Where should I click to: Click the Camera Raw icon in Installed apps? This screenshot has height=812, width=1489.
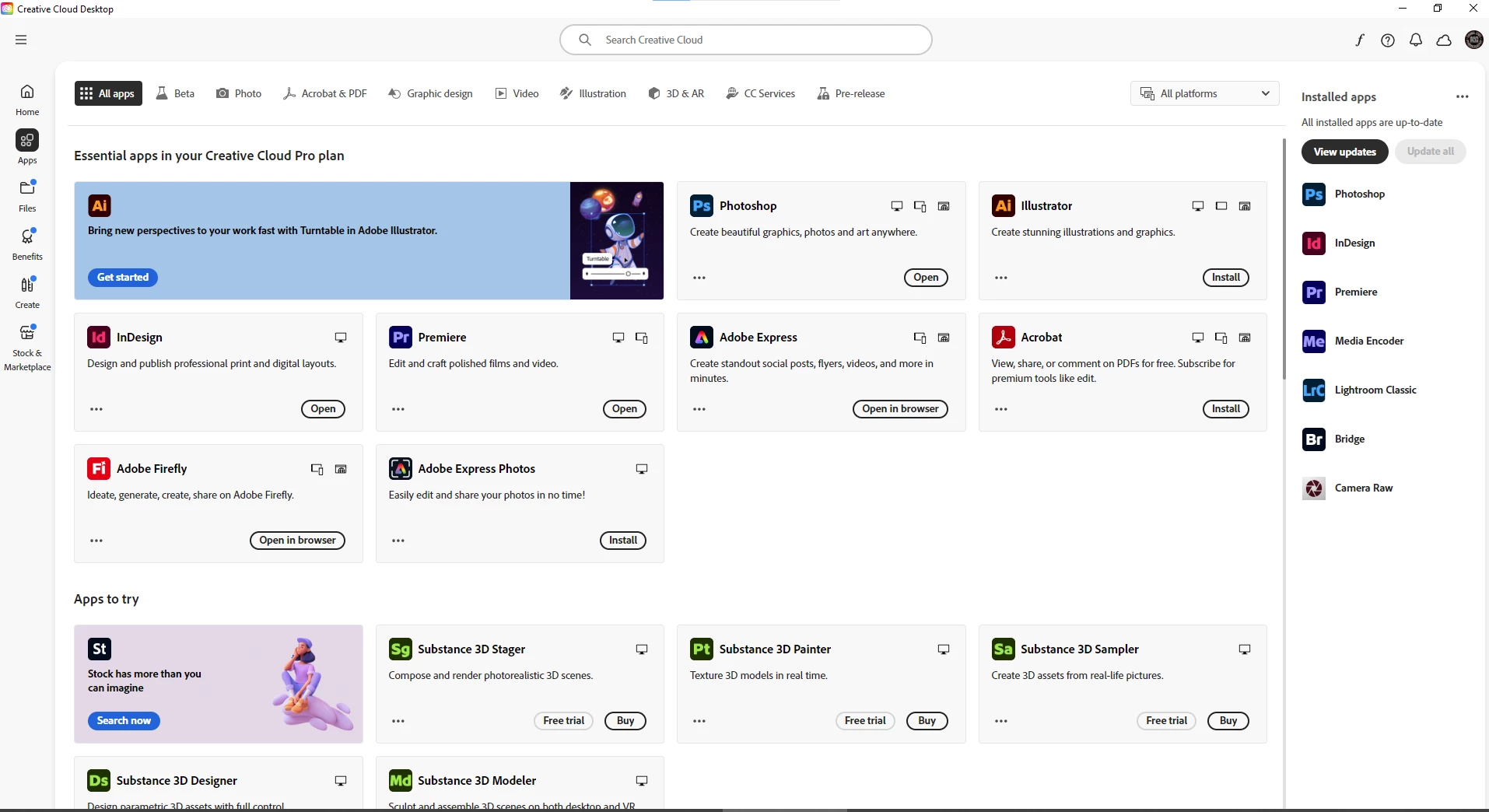click(x=1314, y=488)
